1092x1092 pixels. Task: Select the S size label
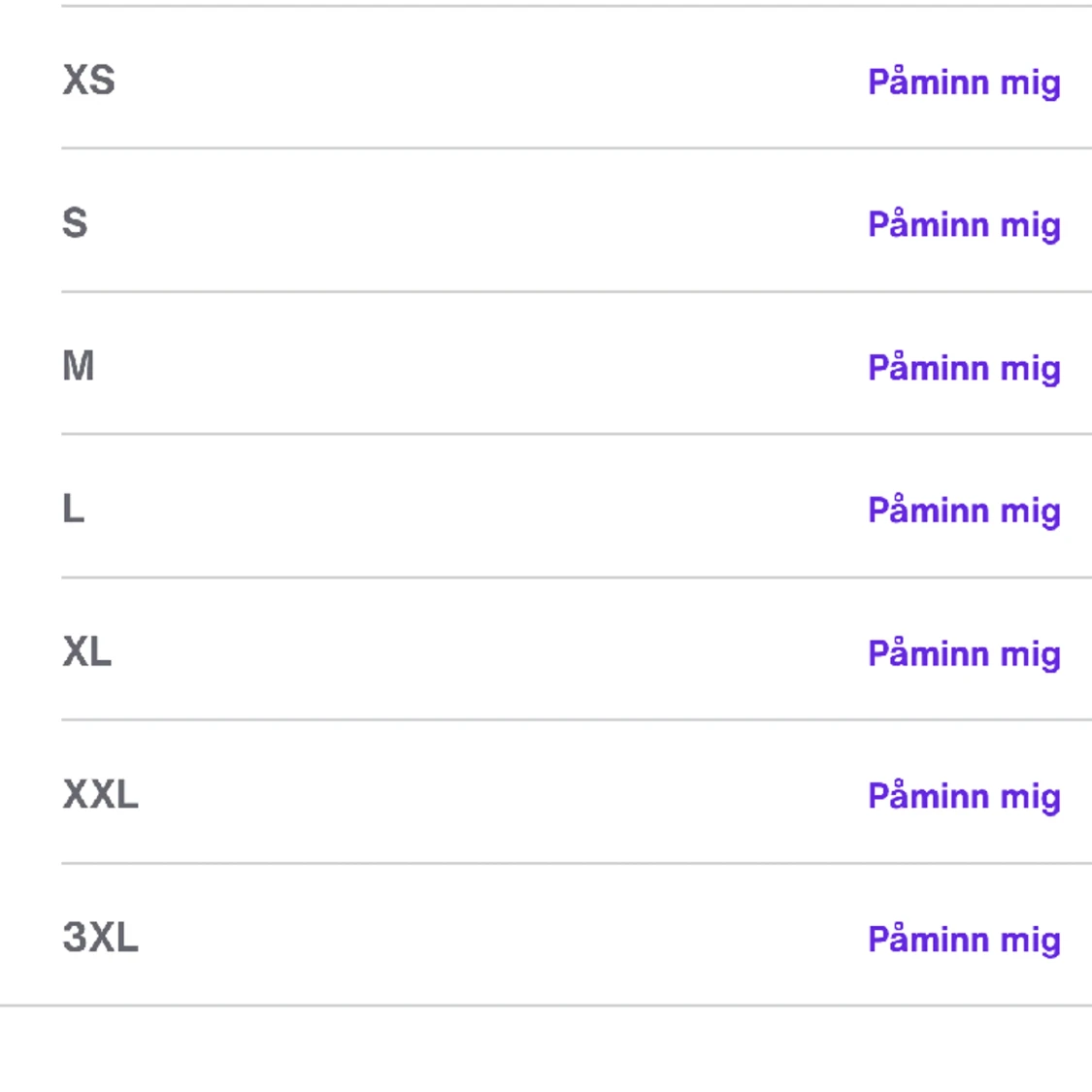point(75,223)
